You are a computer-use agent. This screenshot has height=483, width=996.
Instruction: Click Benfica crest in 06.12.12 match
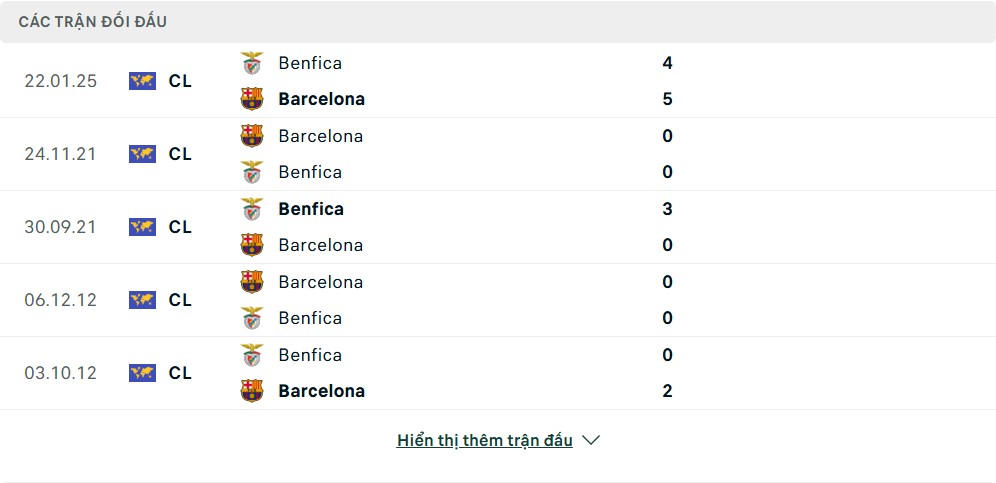252,318
